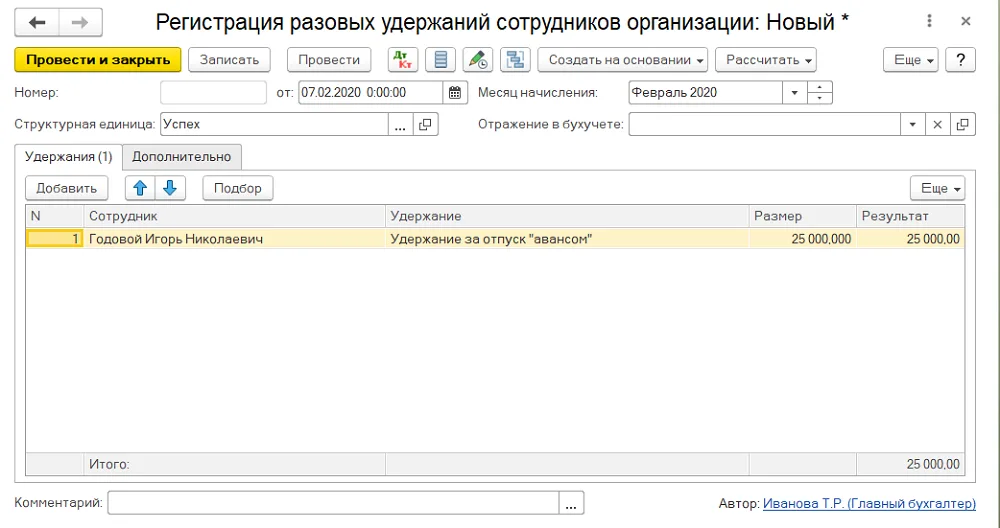The height and width of the screenshot is (528, 1000).
Task: Increase month with stepper up arrow
Action: pos(820,87)
